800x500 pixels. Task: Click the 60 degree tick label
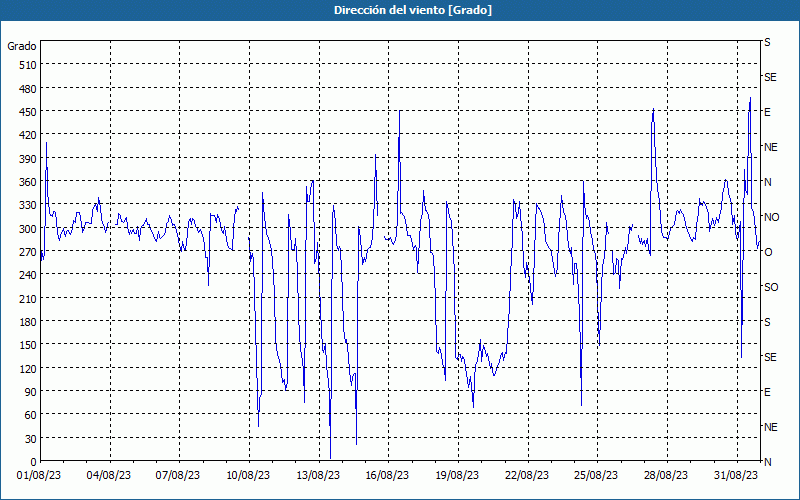point(31,415)
